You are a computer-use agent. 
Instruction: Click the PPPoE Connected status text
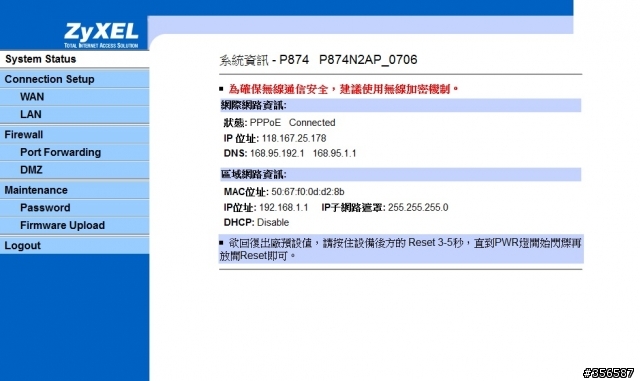click(292, 123)
